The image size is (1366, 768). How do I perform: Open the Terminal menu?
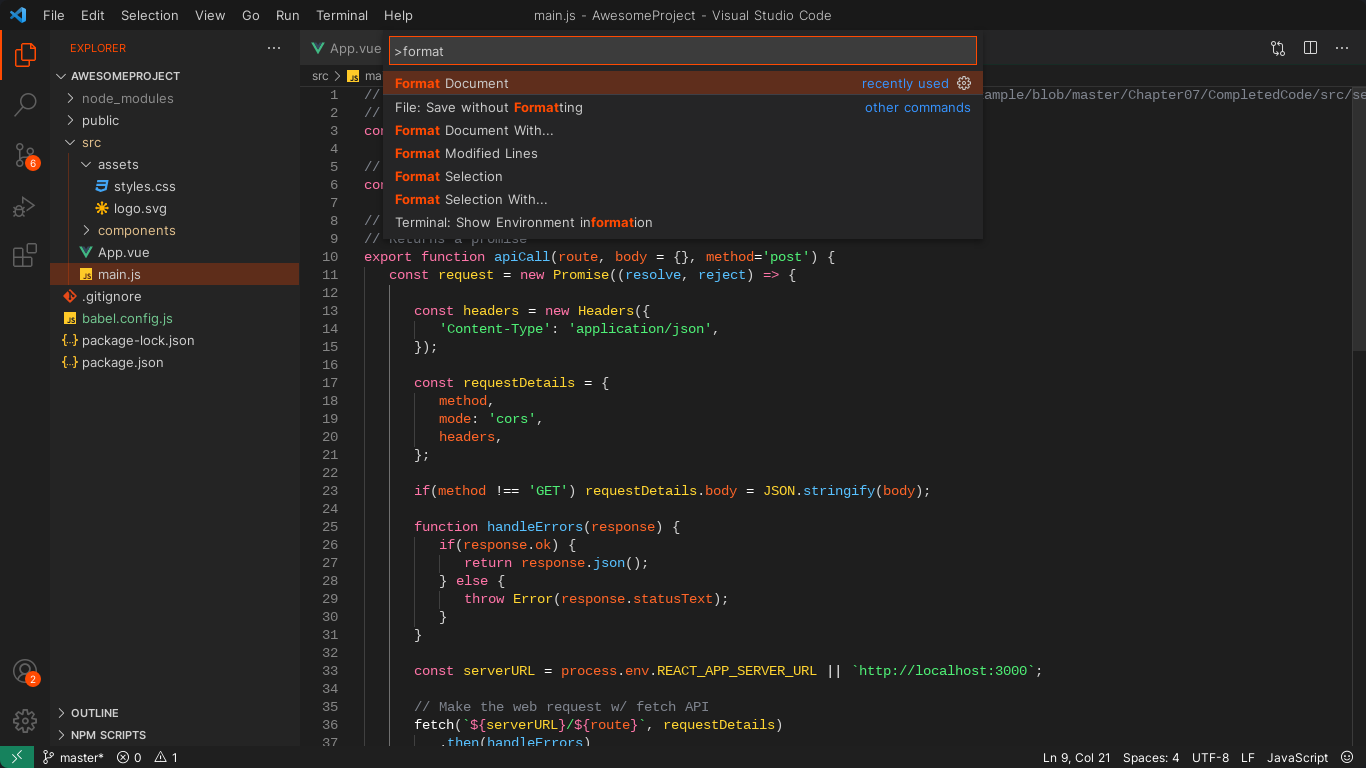[343, 15]
